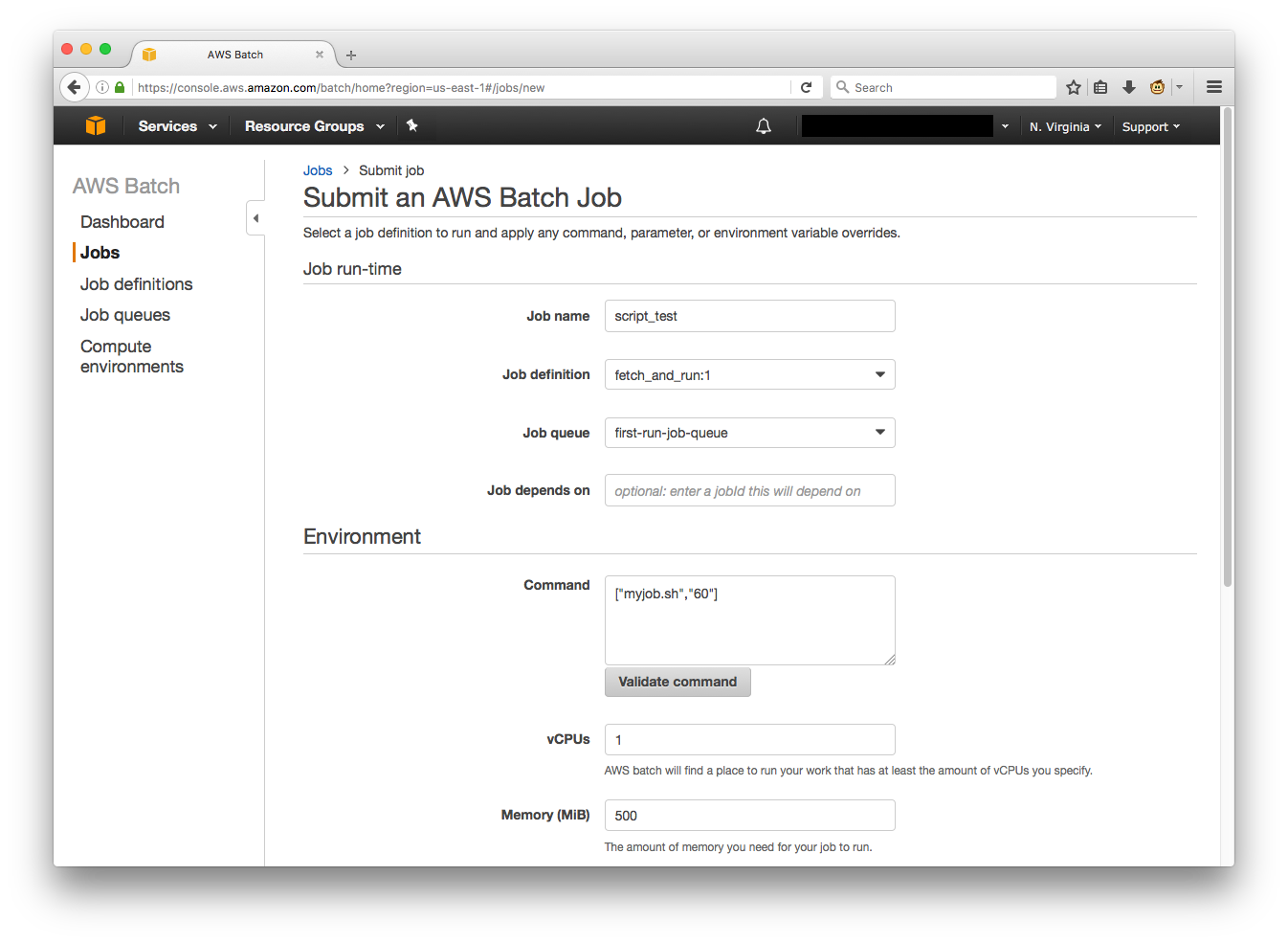Open Compute environments in sidebar

pos(132,356)
